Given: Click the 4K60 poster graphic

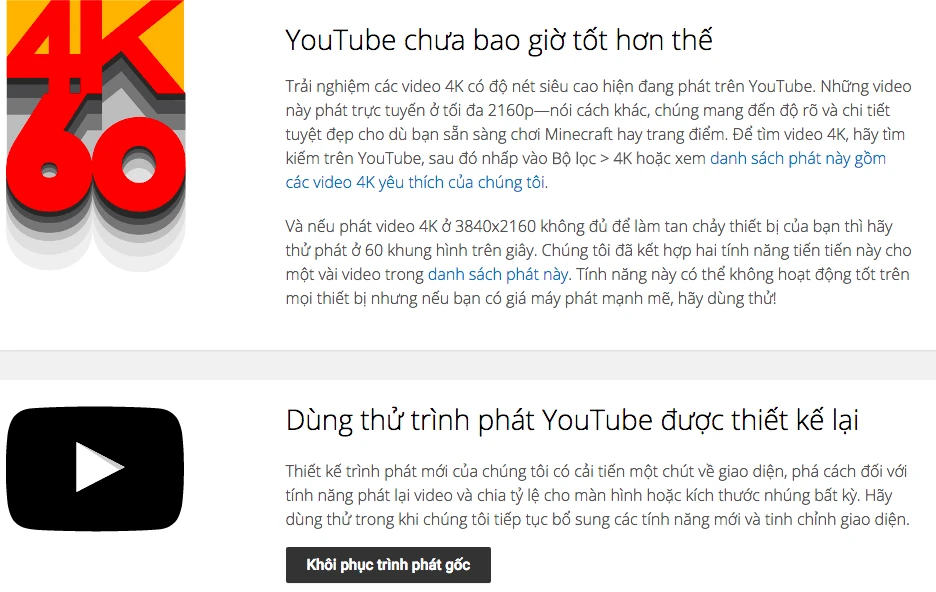Looking at the screenshot, I should coord(96,136).
